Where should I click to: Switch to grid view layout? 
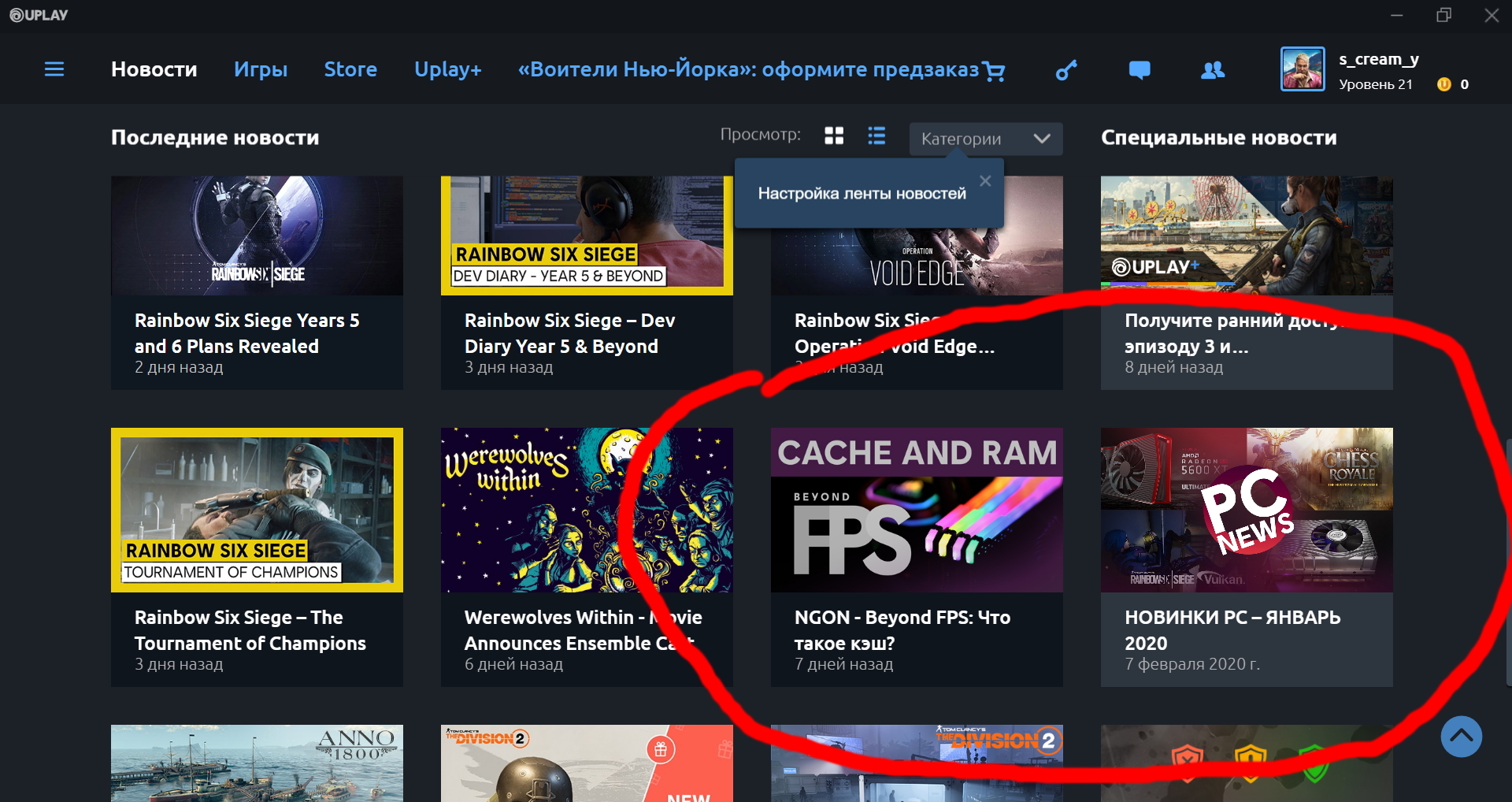pos(834,136)
